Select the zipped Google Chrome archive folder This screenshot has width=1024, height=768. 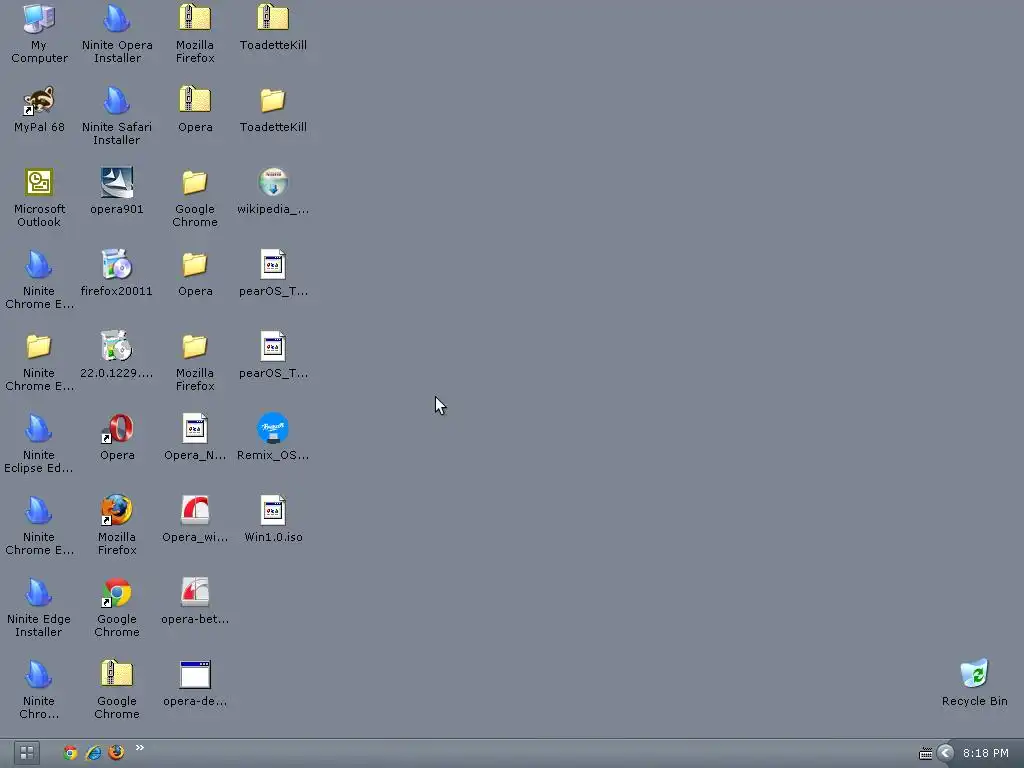point(117,674)
